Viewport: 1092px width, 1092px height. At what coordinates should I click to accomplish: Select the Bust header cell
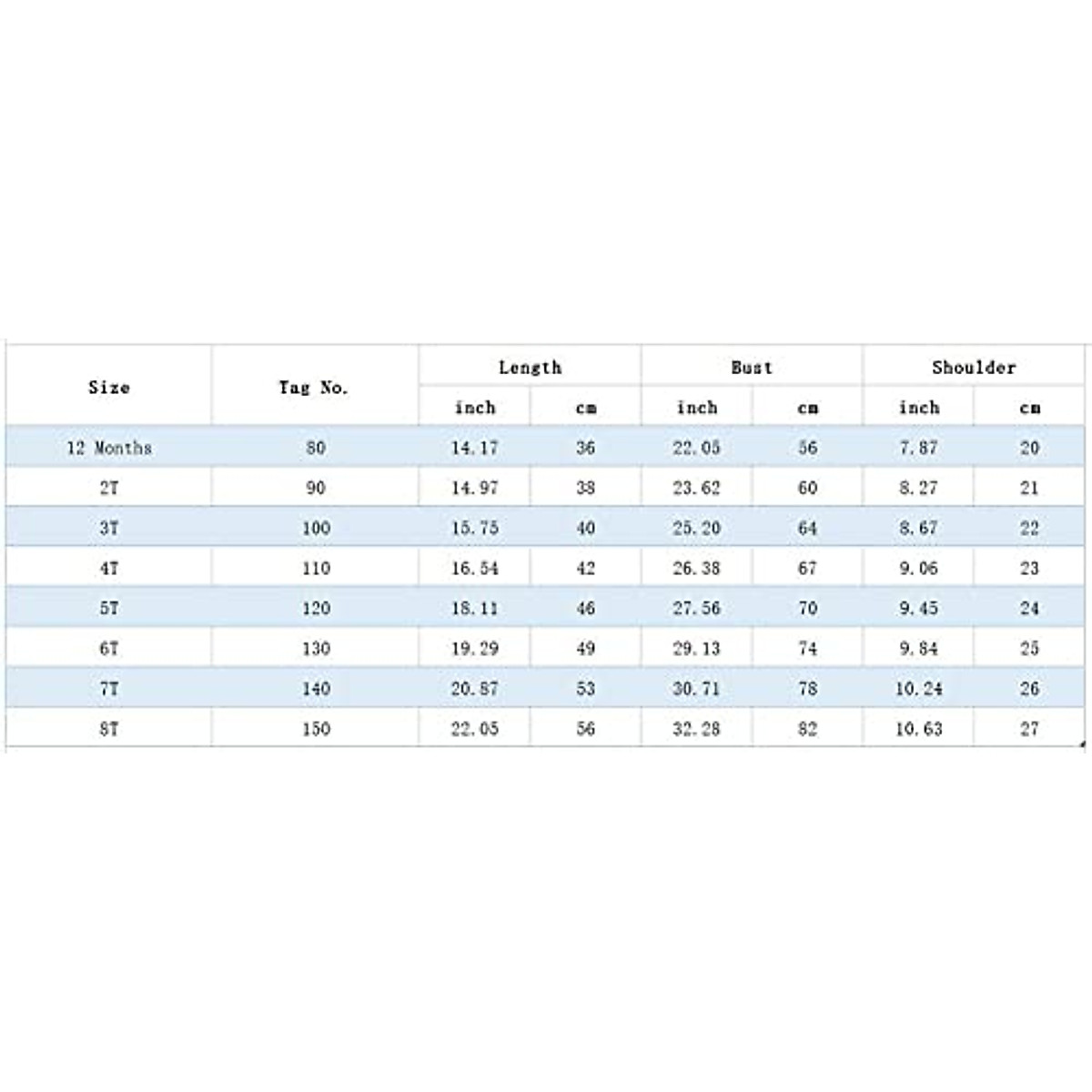coord(752,368)
